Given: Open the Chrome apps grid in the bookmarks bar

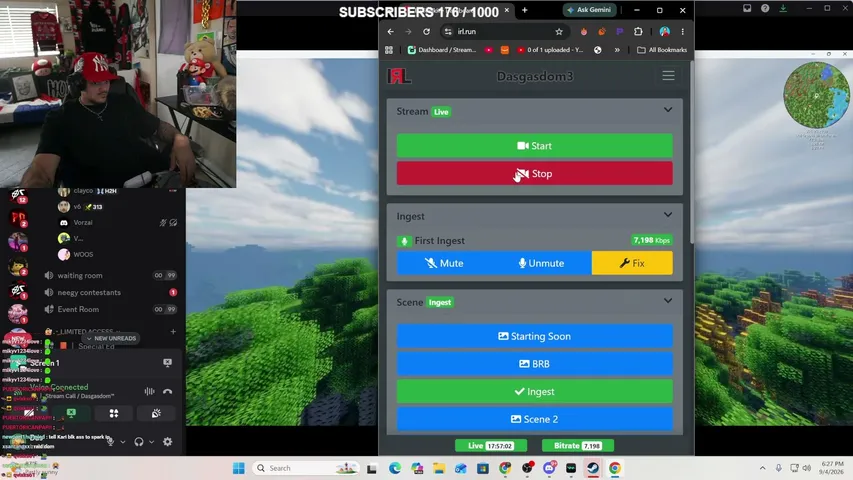Looking at the screenshot, I should (389, 50).
